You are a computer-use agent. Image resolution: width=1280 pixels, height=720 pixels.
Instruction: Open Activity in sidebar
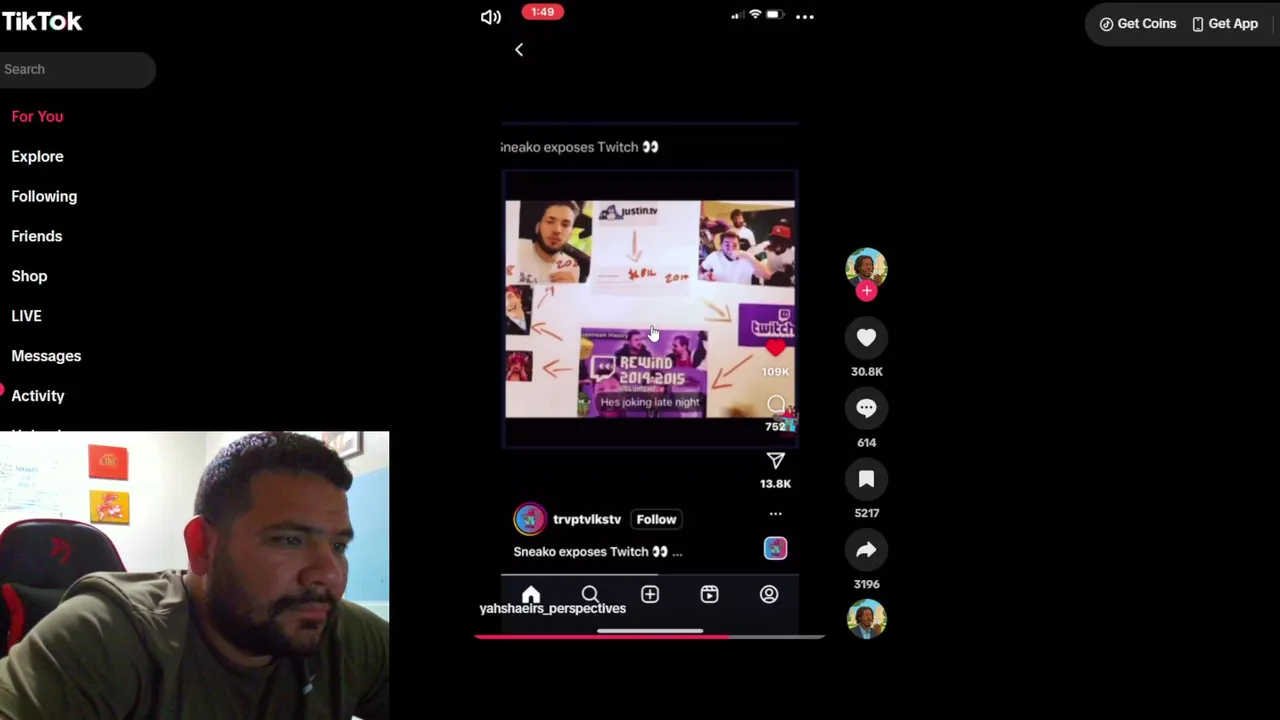point(38,396)
